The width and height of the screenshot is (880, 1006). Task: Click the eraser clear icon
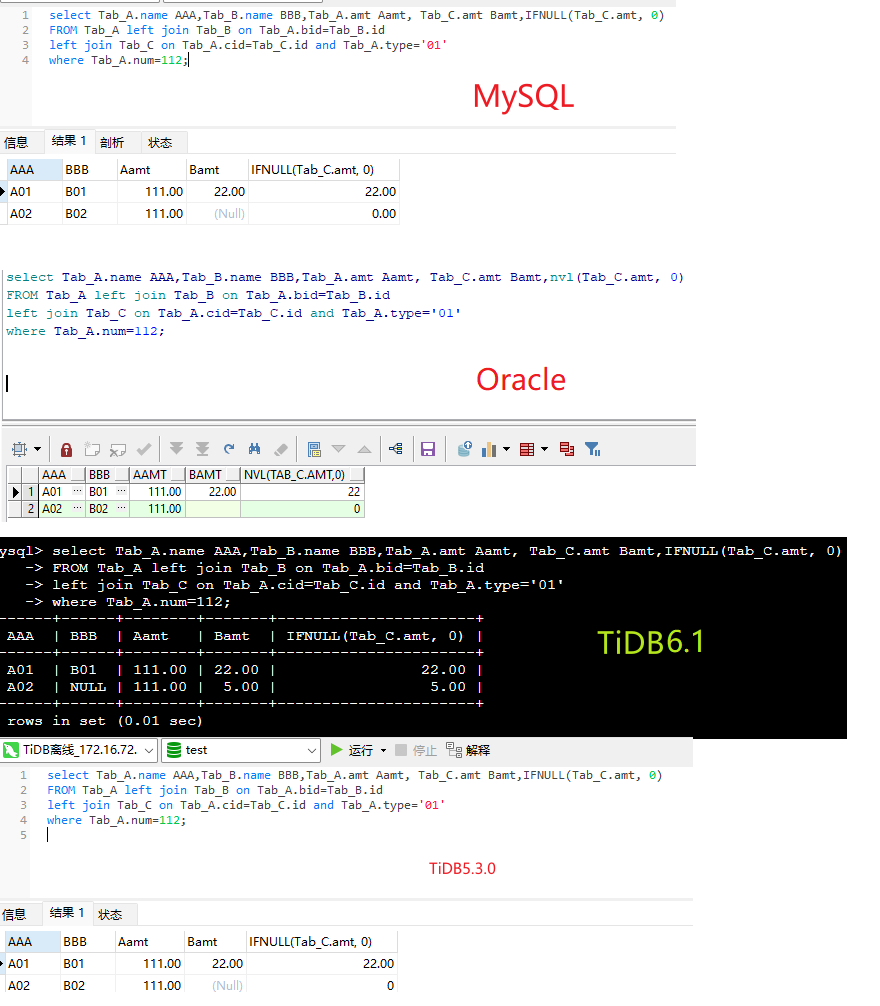click(280, 449)
